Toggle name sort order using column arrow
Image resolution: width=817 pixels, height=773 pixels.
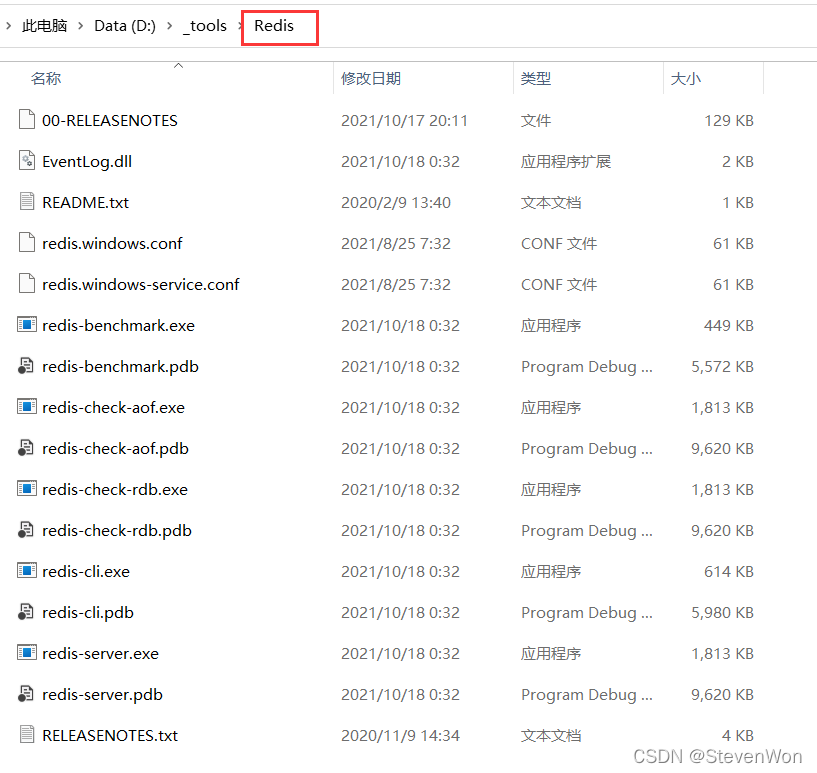click(178, 66)
